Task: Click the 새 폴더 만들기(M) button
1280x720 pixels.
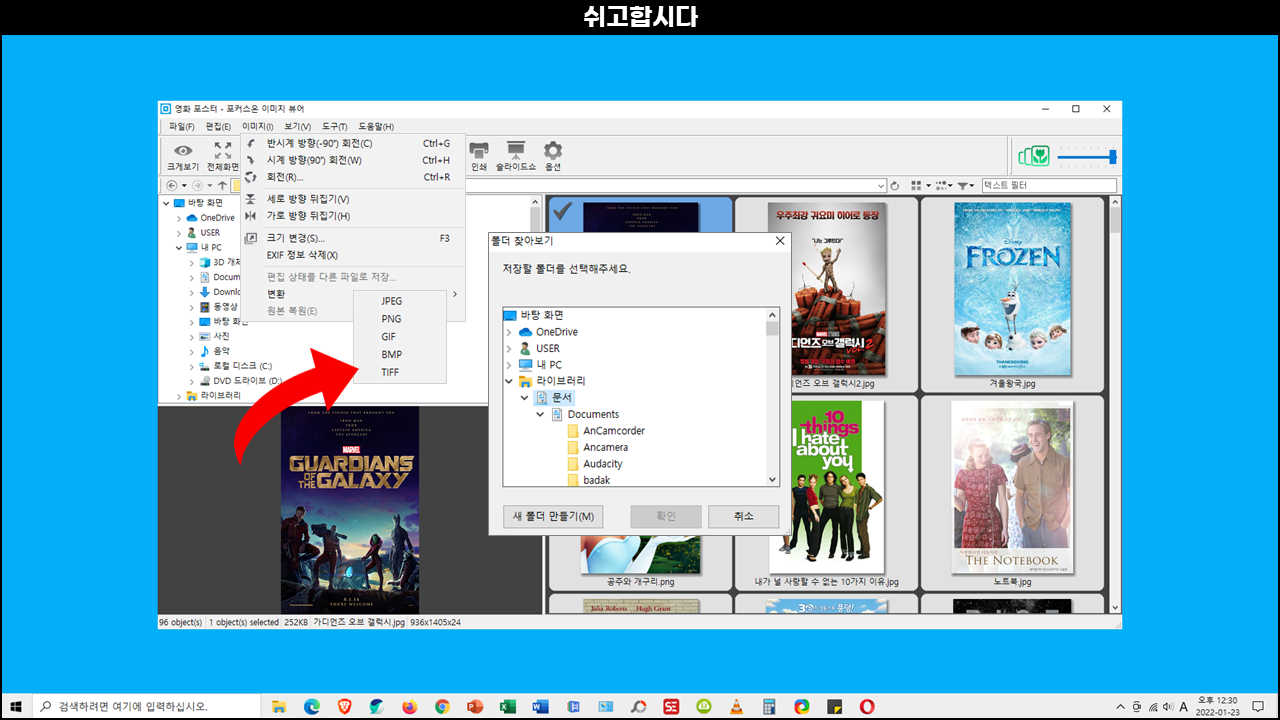Action: [553, 516]
